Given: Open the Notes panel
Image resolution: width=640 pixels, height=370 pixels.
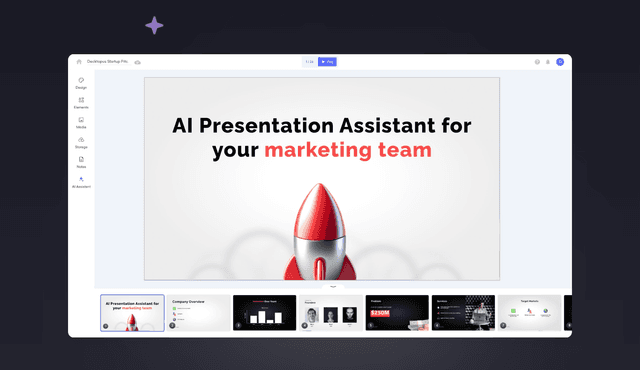Looking at the screenshot, I should coord(81,162).
